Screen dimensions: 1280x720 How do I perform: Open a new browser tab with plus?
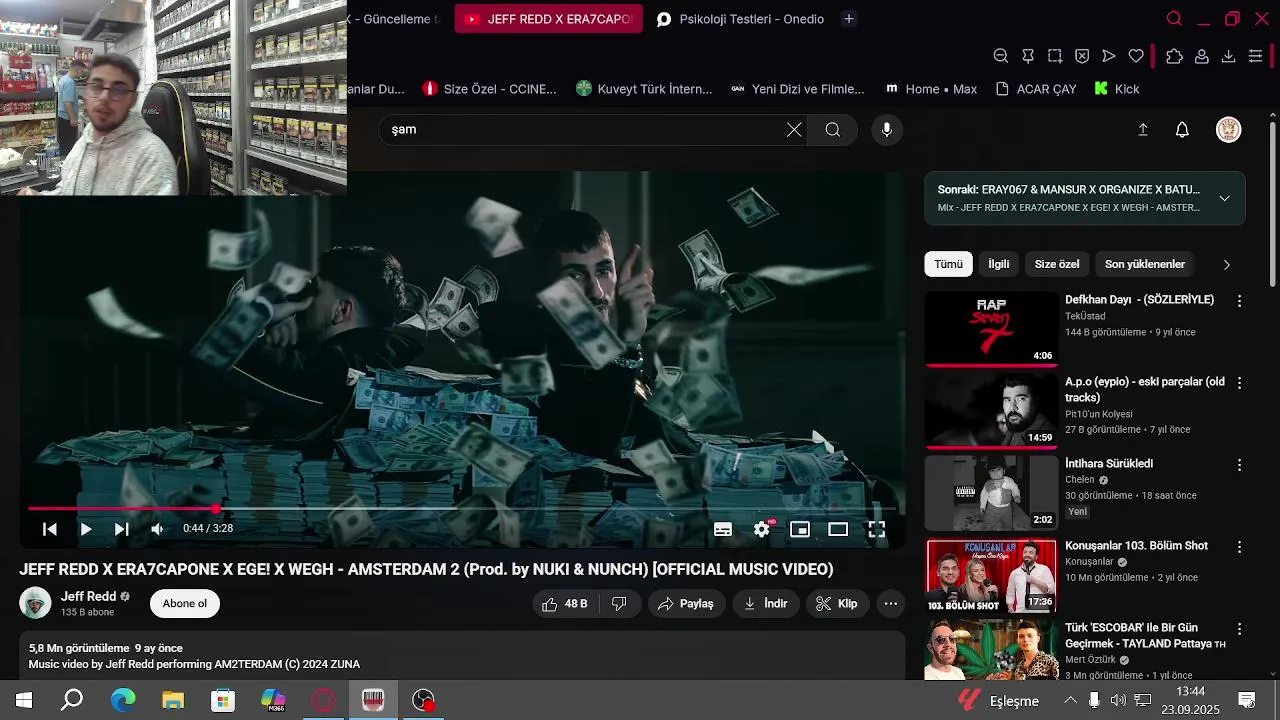click(x=849, y=19)
